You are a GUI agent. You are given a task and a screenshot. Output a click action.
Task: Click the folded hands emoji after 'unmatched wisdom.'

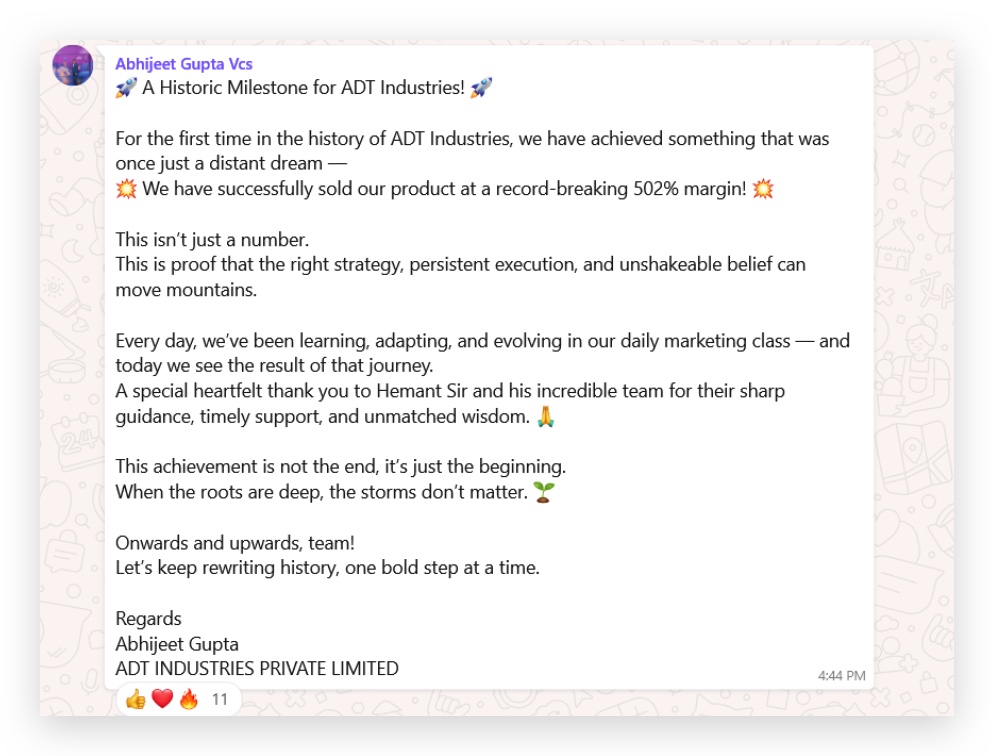545,417
